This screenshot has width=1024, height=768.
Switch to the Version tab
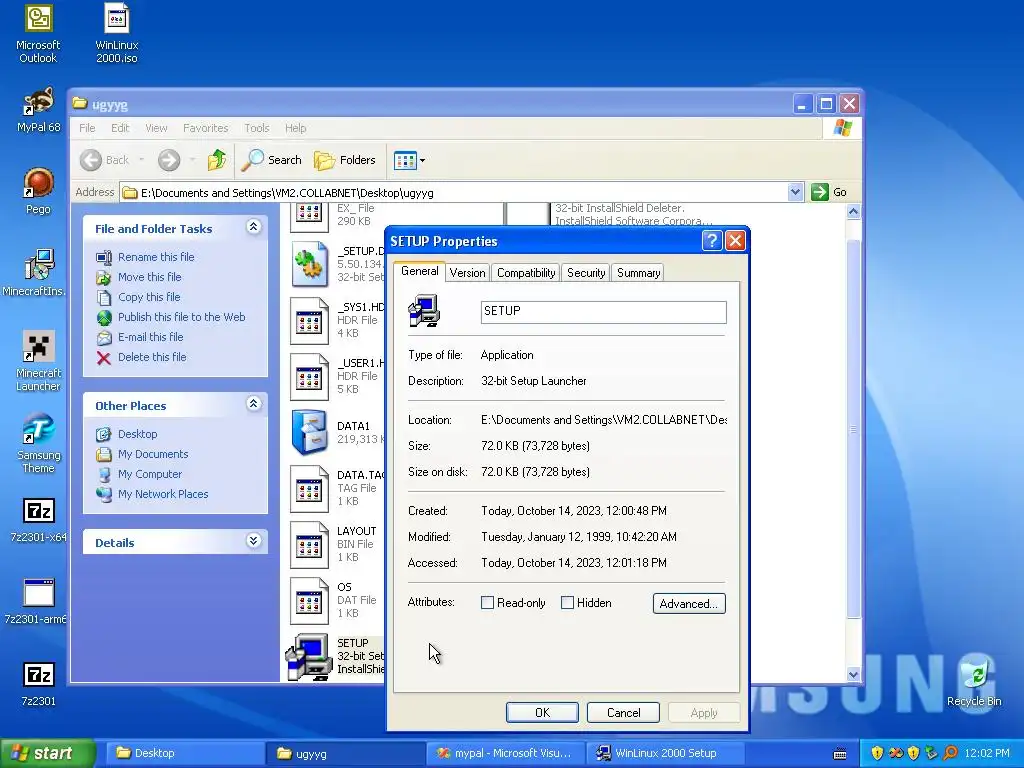[468, 273]
